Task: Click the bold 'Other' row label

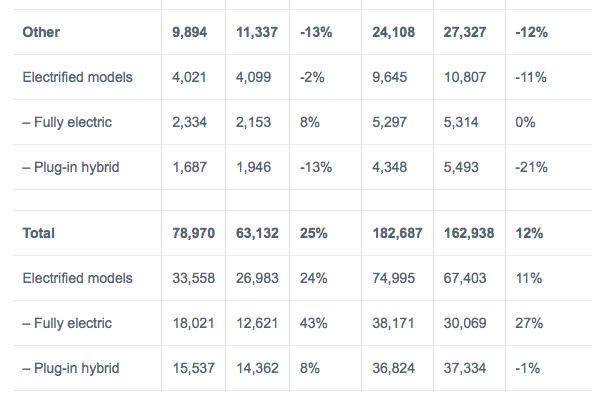Action: (x=41, y=32)
